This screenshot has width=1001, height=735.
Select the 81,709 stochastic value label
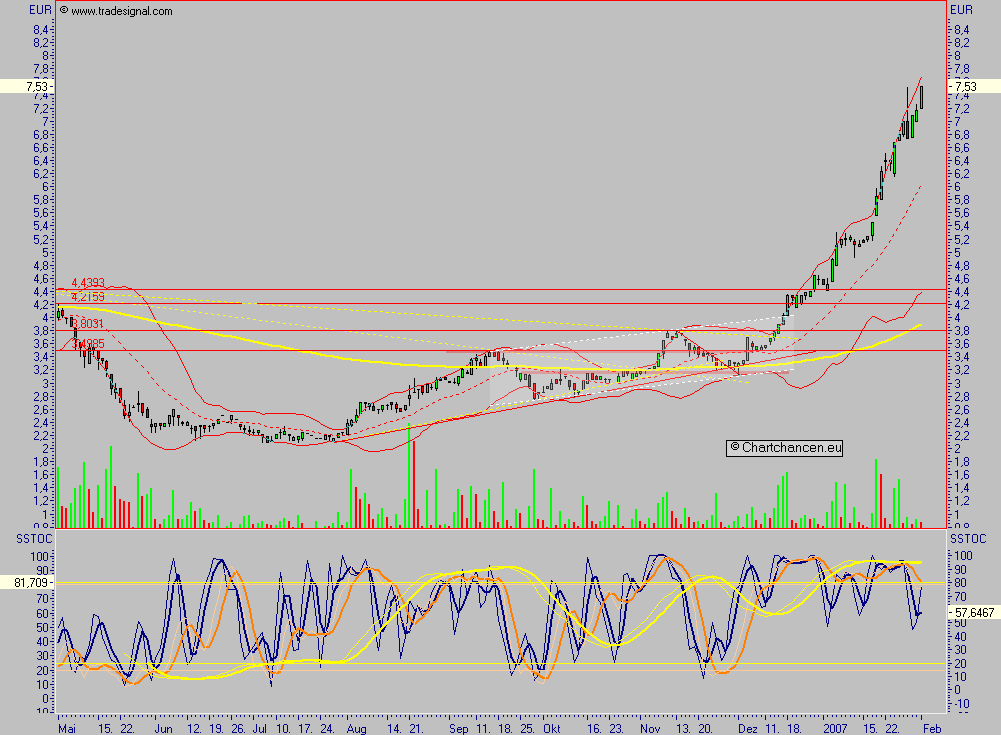pos(31,582)
